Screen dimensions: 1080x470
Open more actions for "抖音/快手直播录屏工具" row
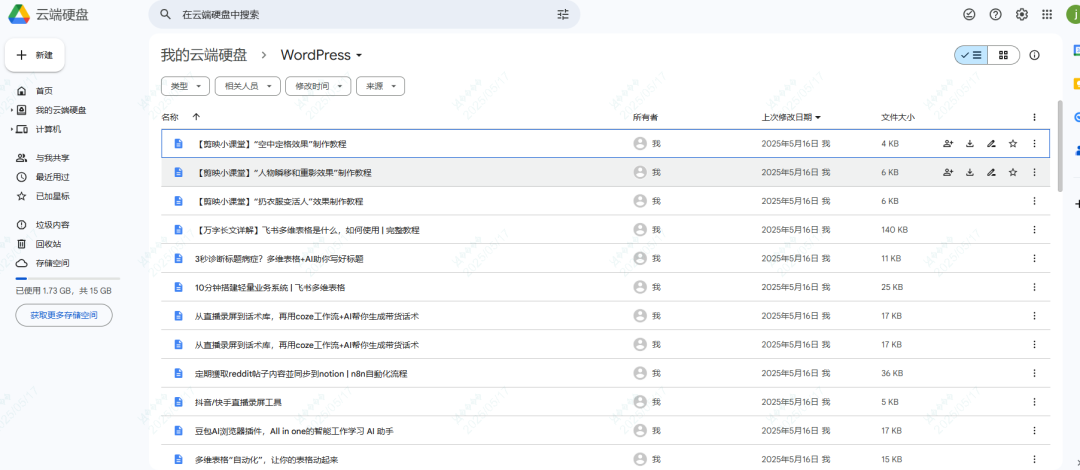click(1034, 402)
